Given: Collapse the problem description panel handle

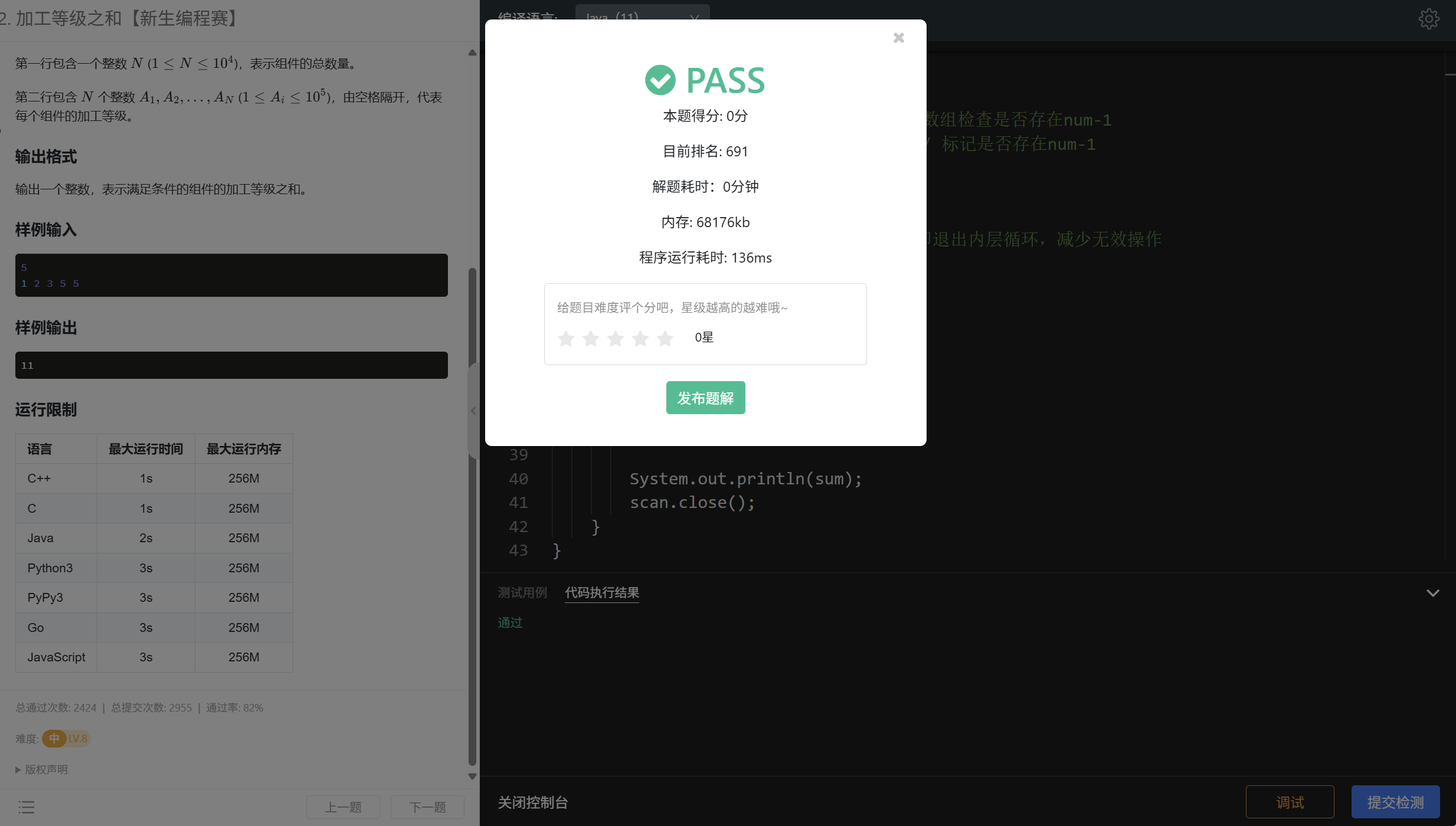Looking at the screenshot, I should 473,411.
